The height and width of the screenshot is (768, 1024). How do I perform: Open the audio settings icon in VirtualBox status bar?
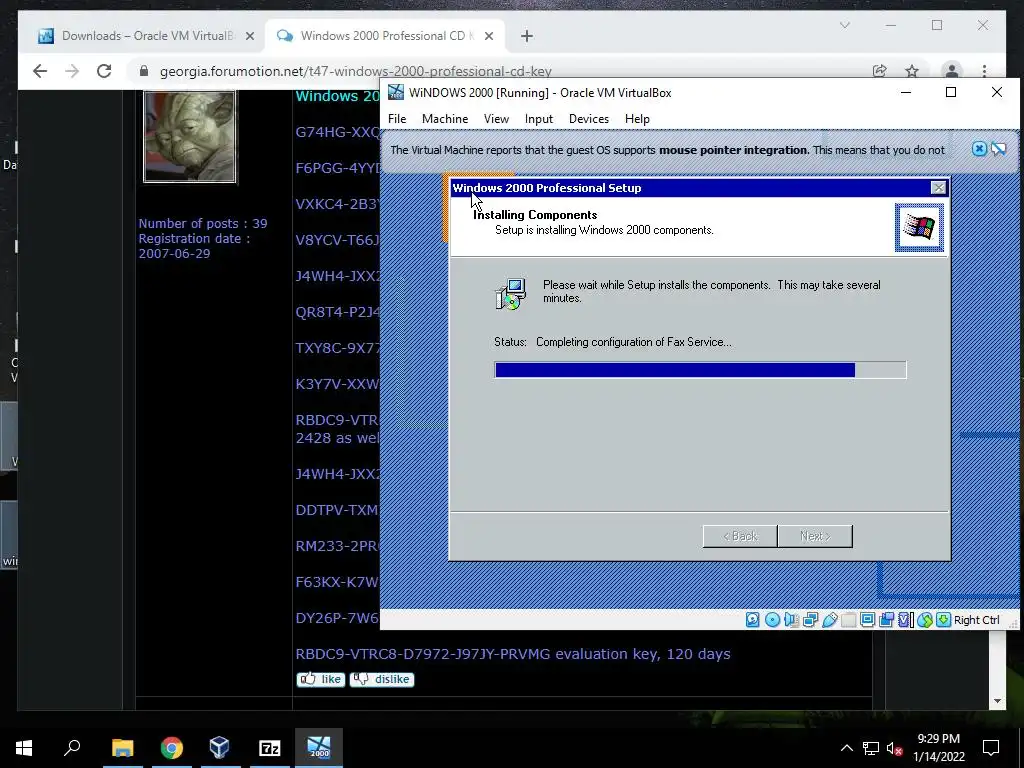pos(791,620)
